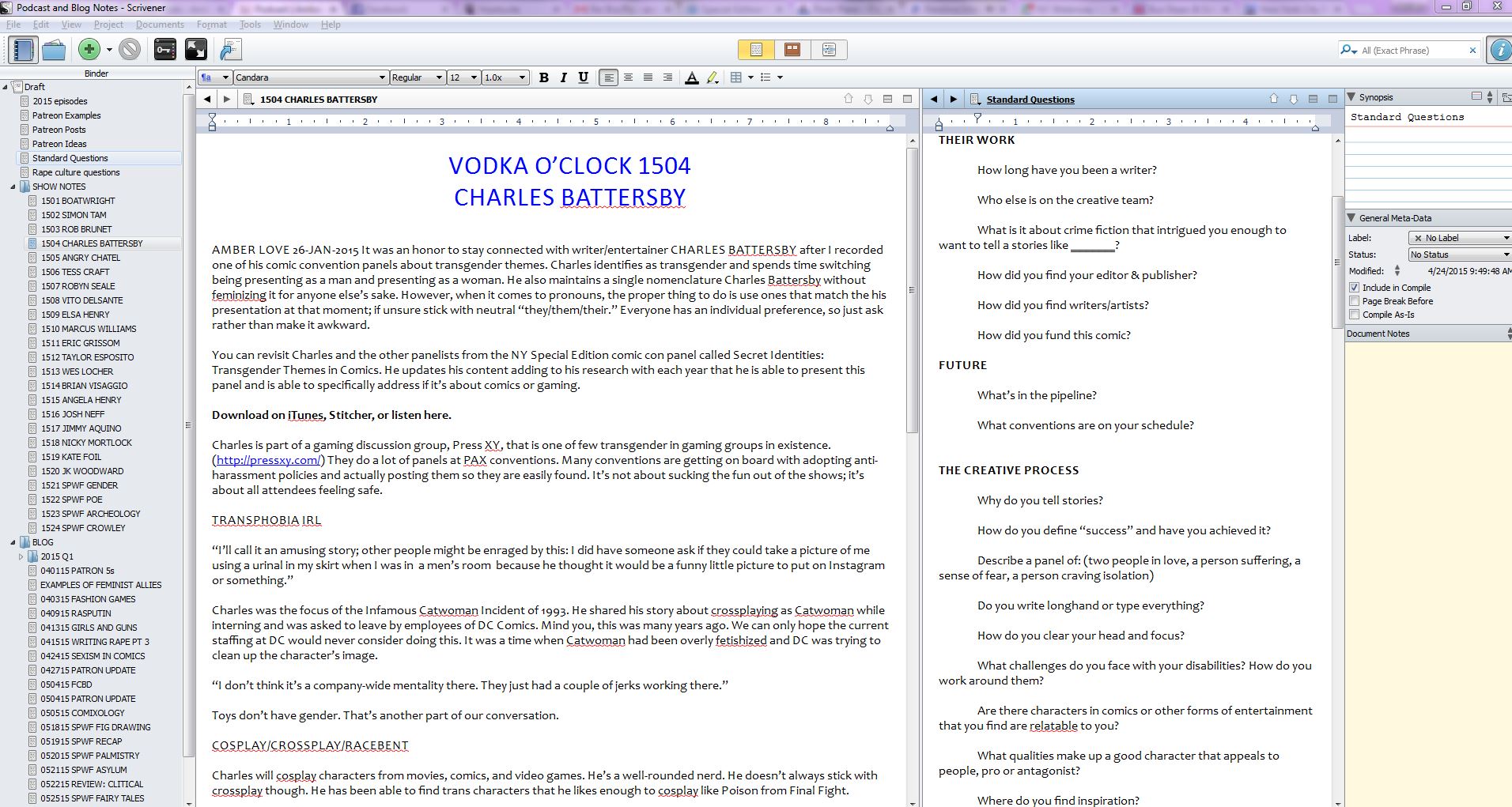Open Status dropdown showing No Status
1512x807 pixels.
(x=1460, y=255)
